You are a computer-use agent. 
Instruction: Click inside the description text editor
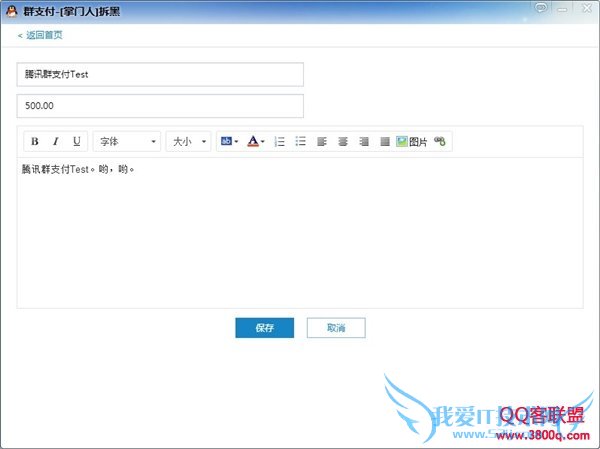click(x=300, y=233)
